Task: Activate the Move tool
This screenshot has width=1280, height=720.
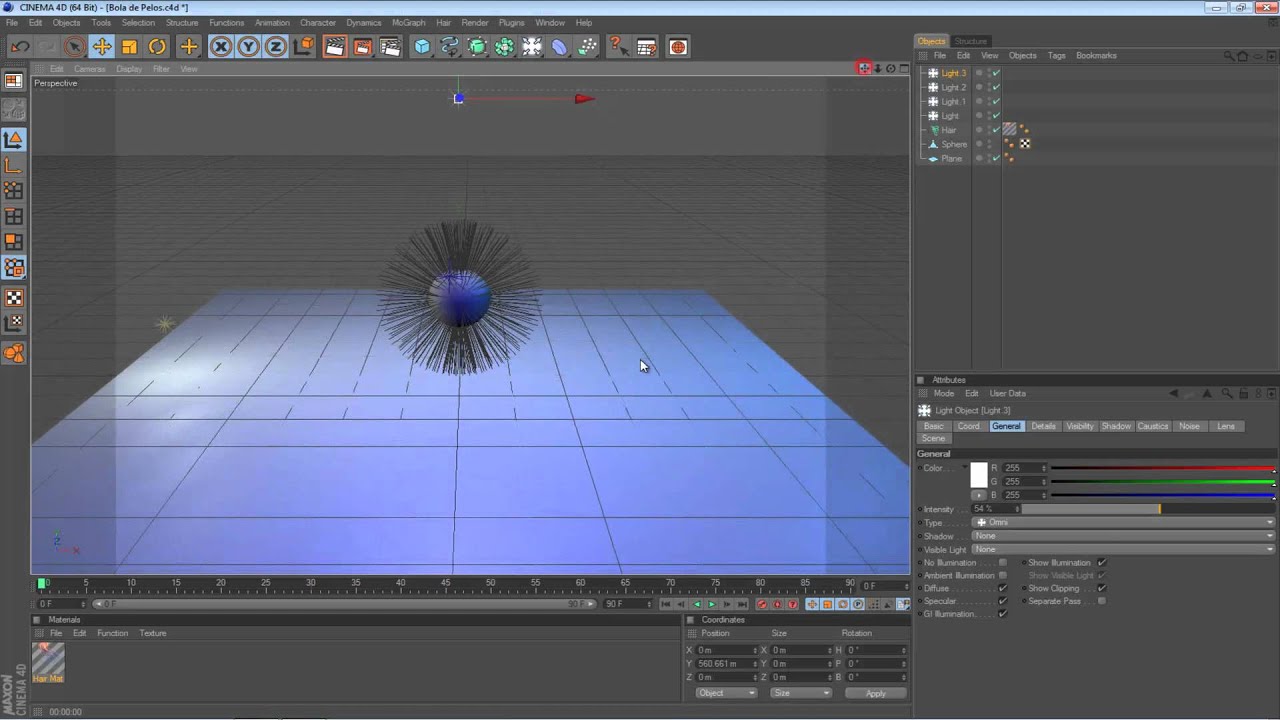Action: [x=102, y=47]
